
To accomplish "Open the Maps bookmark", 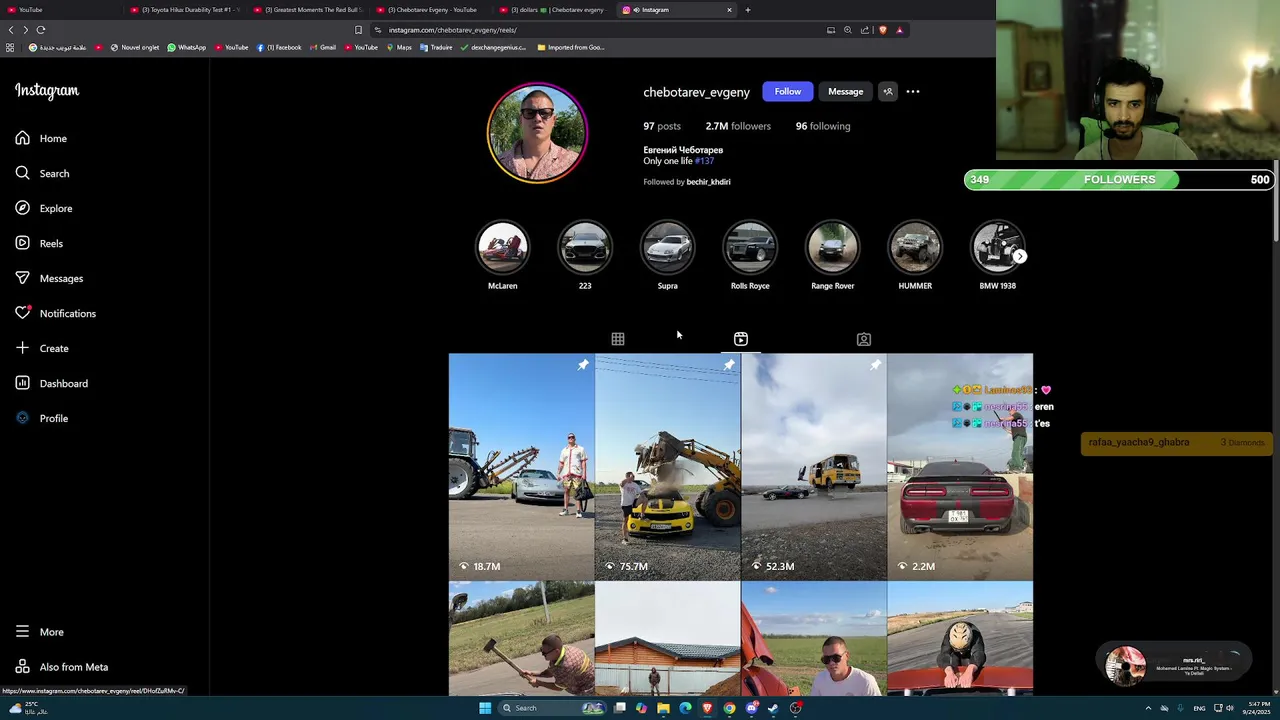I will pos(399,47).
